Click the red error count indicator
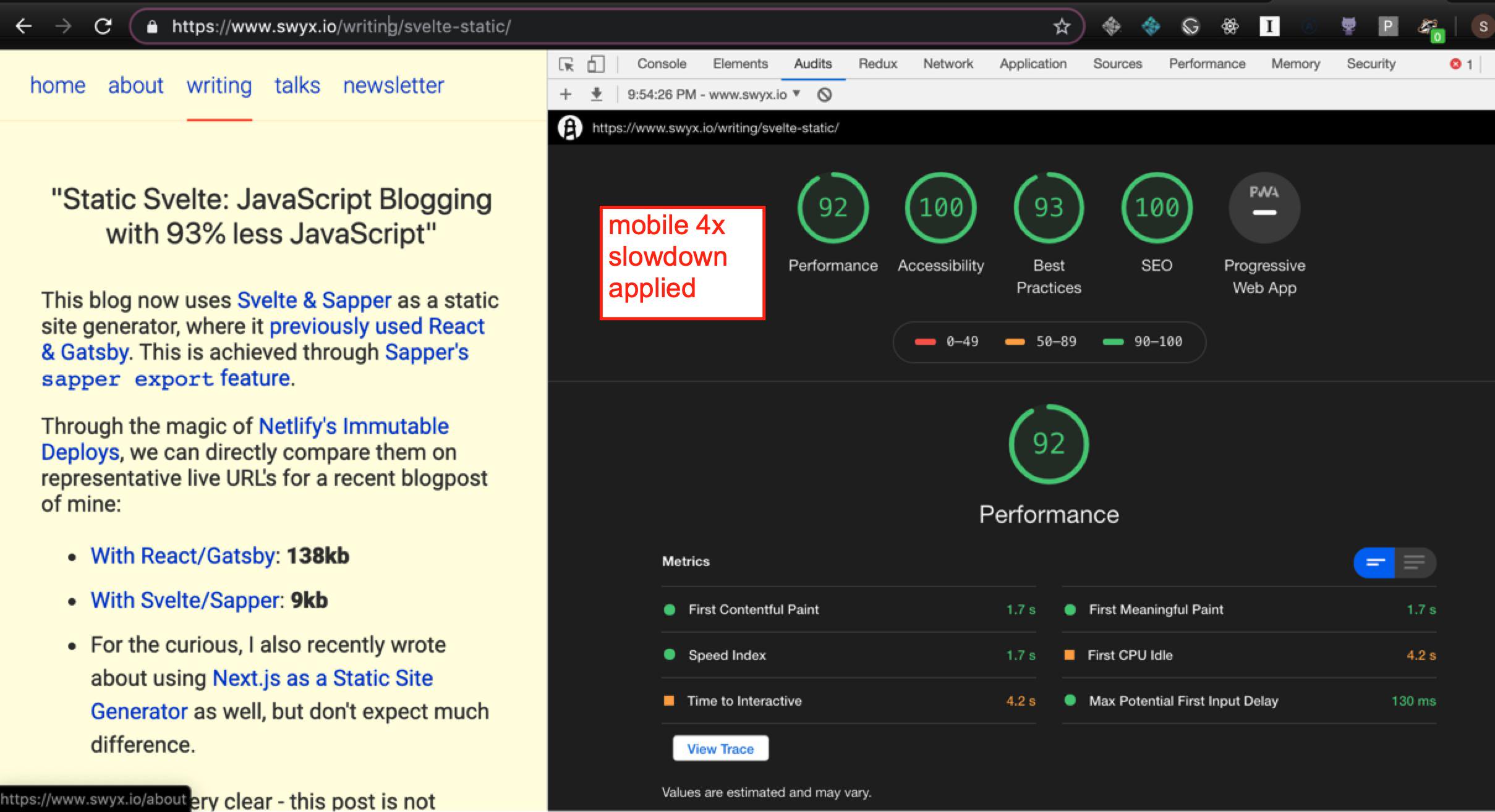 1462,64
